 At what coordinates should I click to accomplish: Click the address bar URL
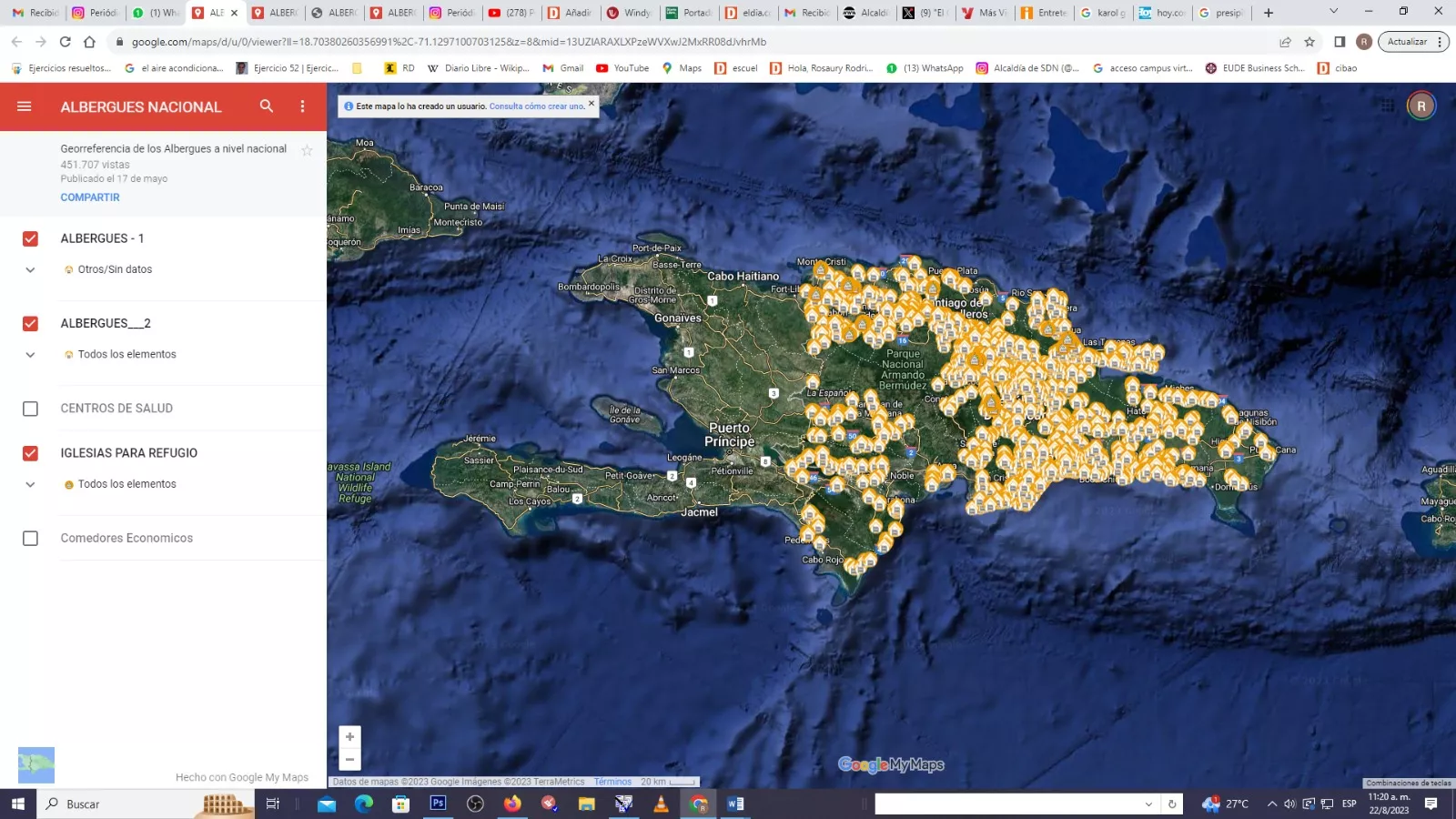point(449,42)
